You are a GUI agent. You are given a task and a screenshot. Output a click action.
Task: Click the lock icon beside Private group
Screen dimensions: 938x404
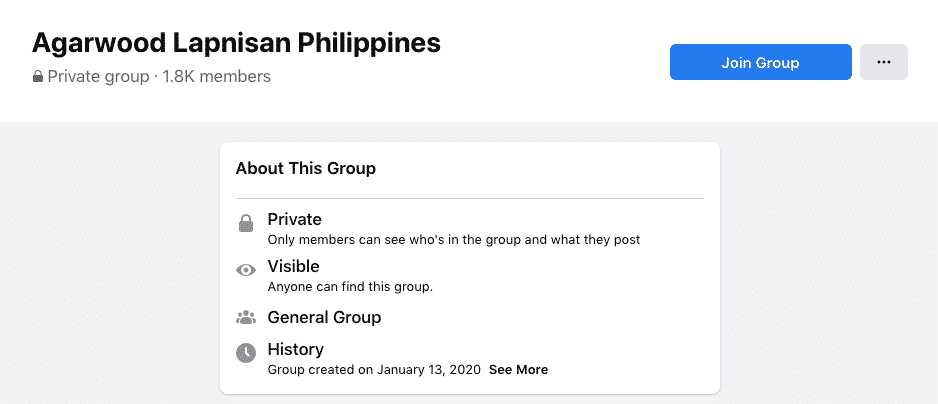(38, 77)
